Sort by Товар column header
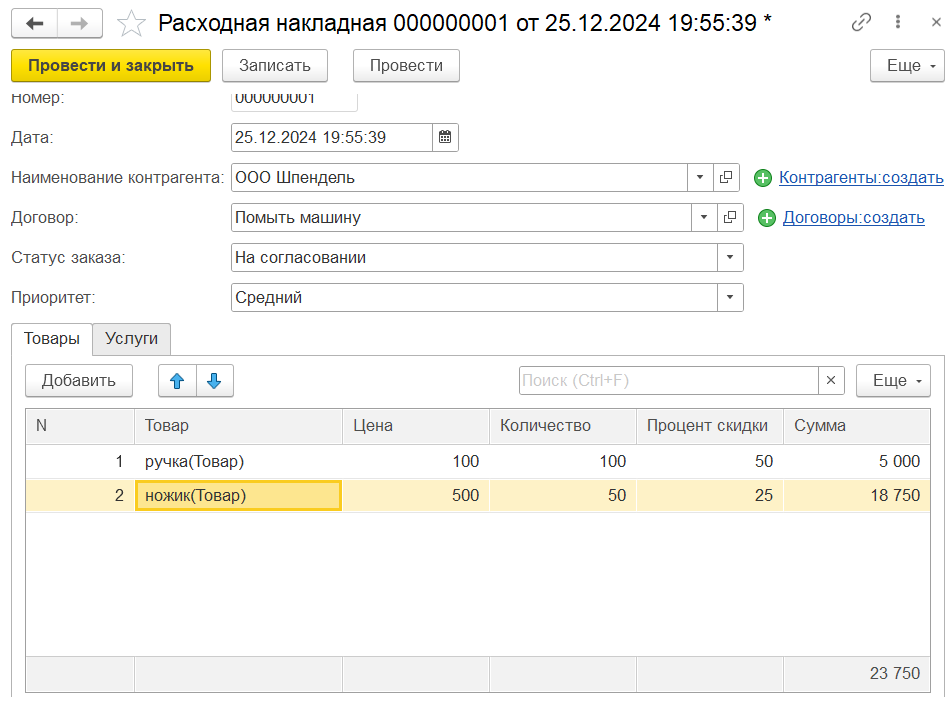 coord(239,426)
